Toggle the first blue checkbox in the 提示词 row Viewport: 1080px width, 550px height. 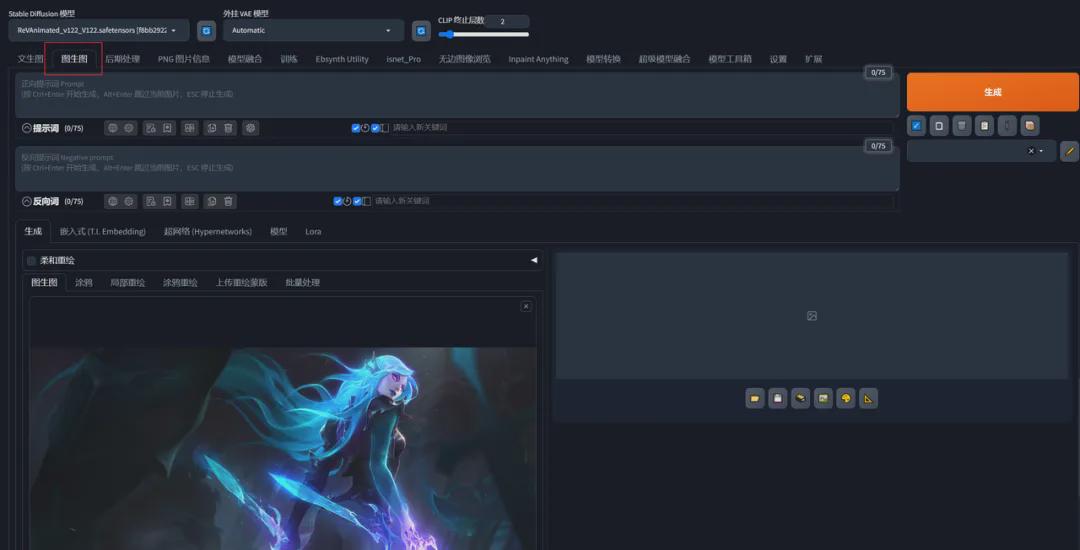pyautogui.click(x=356, y=128)
